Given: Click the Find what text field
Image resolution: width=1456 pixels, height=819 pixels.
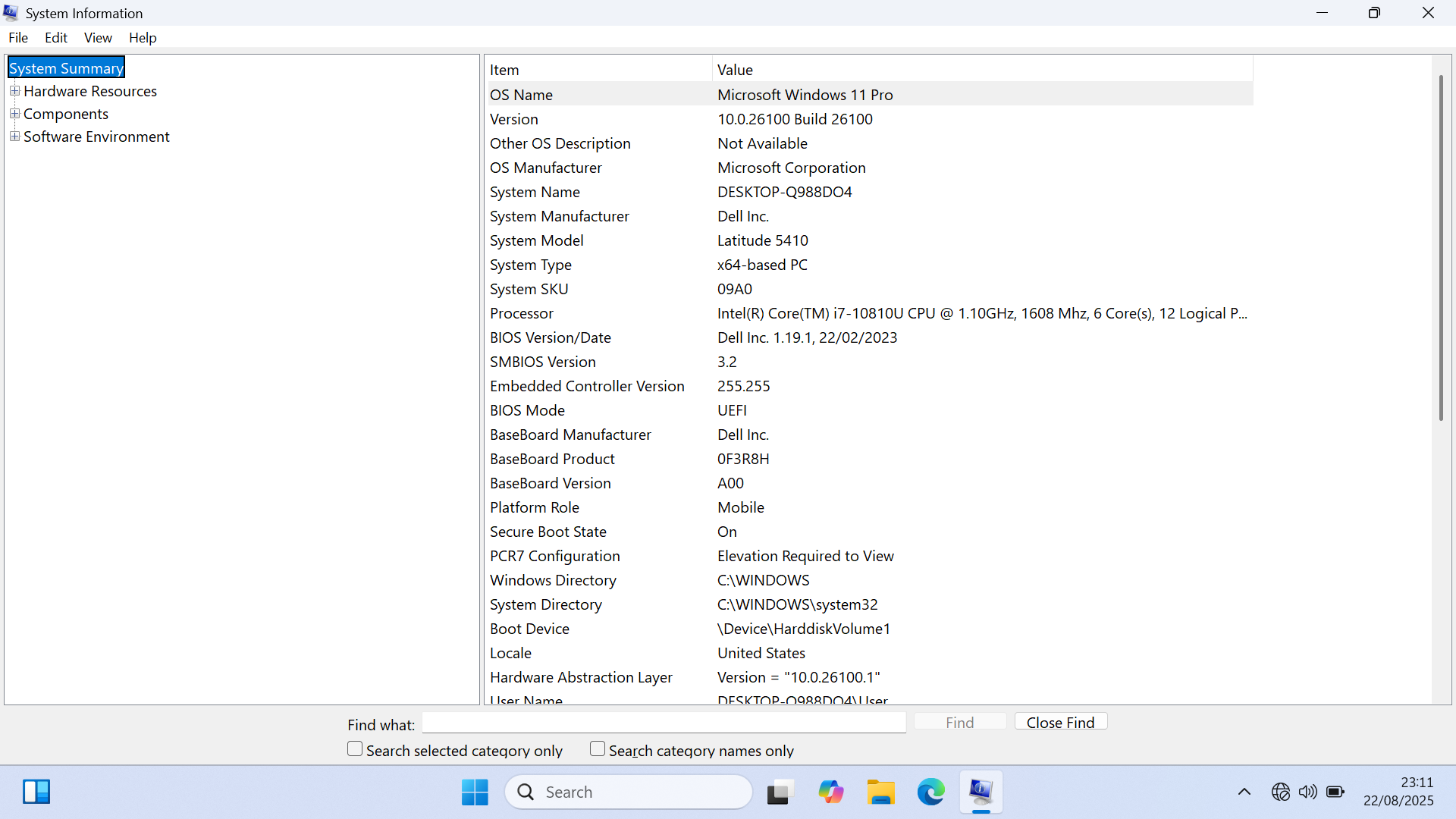Looking at the screenshot, I should coord(664,723).
